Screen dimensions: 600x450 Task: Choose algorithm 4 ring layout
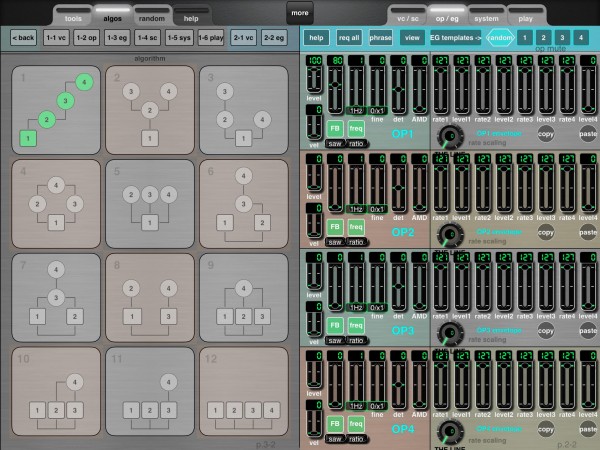click(x=56, y=204)
